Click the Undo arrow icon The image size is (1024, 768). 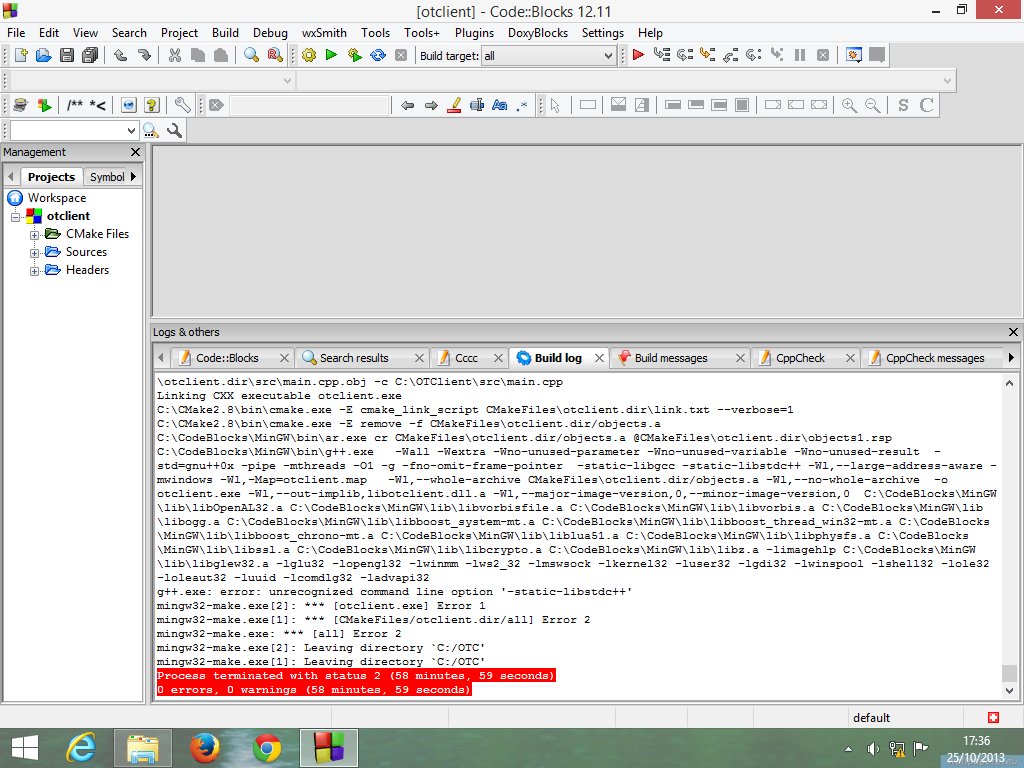(120, 56)
